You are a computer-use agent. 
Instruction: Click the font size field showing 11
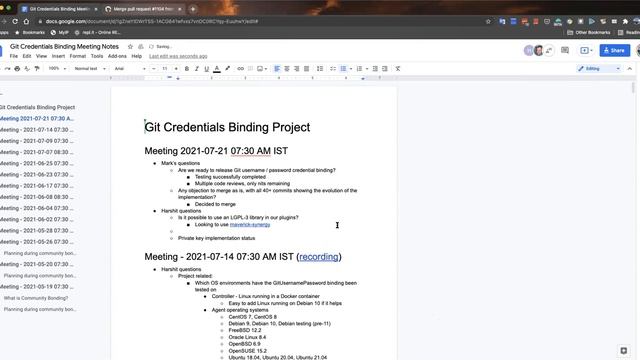point(165,69)
